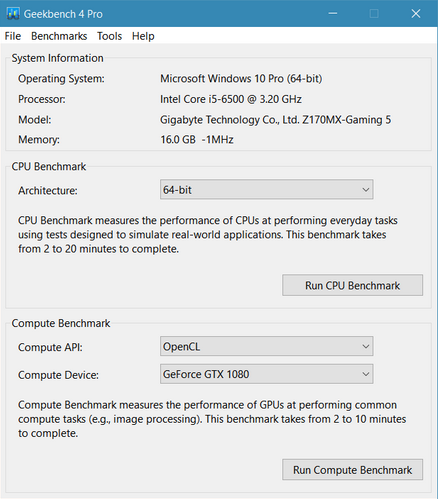Click the greyed-out maximize window button
This screenshot has height=499, width=438.
[x=374, y=14]
